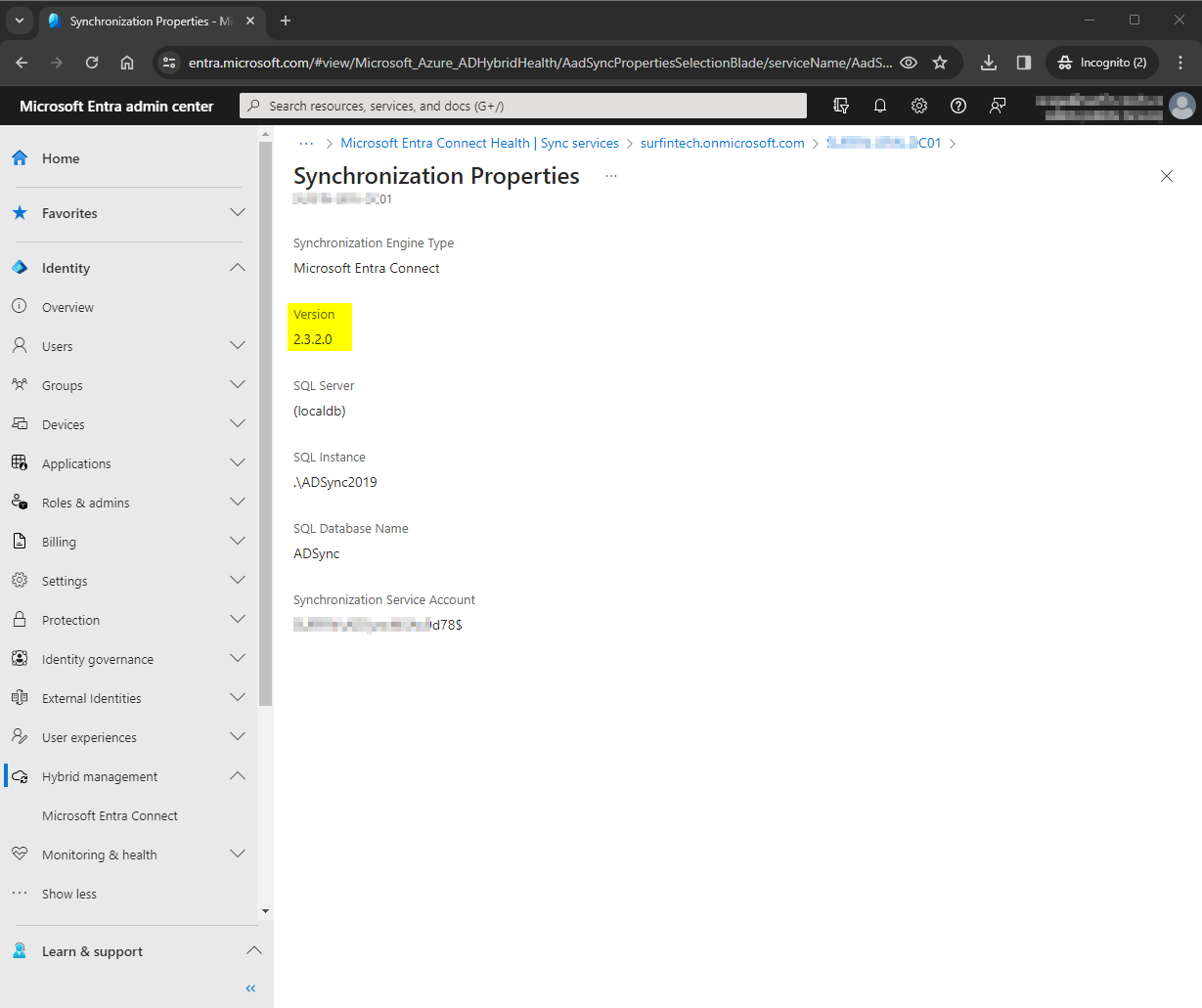Open Microsoft Entra Connect menu item
This screenshot has width=1202, height=1008.
click(x=110, y=815)
